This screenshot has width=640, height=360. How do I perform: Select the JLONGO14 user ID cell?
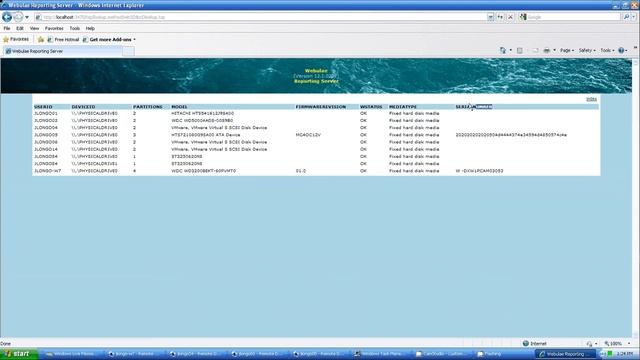coord(46,149)
